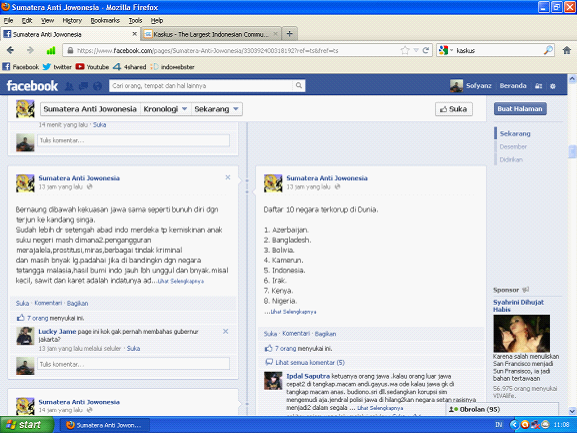The height and width of the screenshot is (433, 577).
Task: Open a new browser tab with the plus button
Action: coord(290,34)
